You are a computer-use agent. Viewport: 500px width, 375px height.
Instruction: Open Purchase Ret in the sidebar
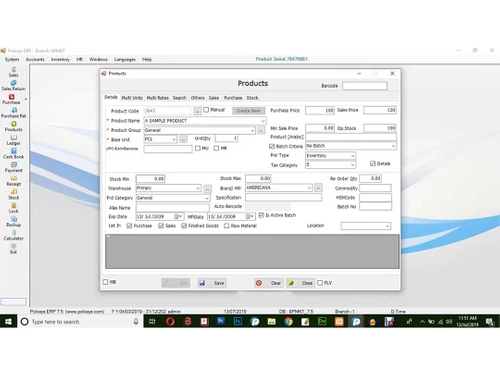(14, 113)
